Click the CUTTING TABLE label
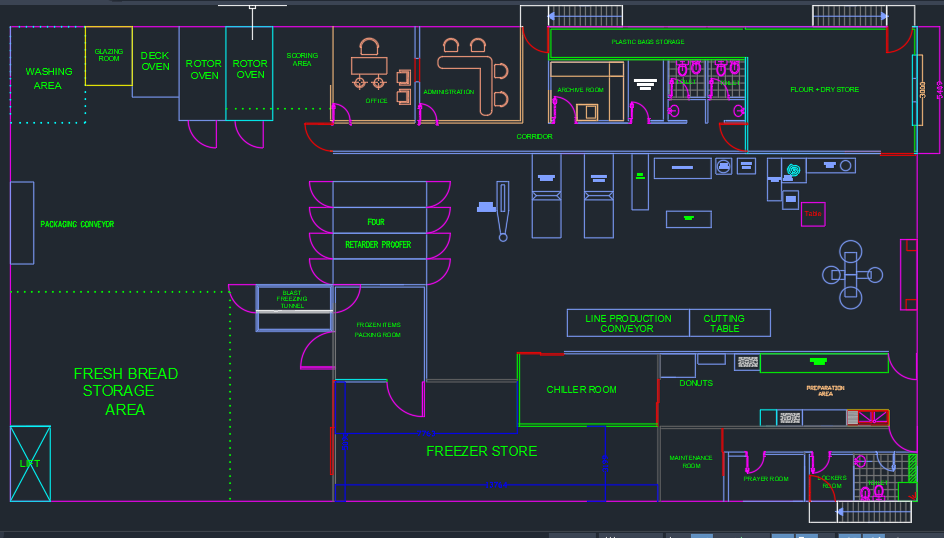944x538 pixels. (x=724, y=323)
